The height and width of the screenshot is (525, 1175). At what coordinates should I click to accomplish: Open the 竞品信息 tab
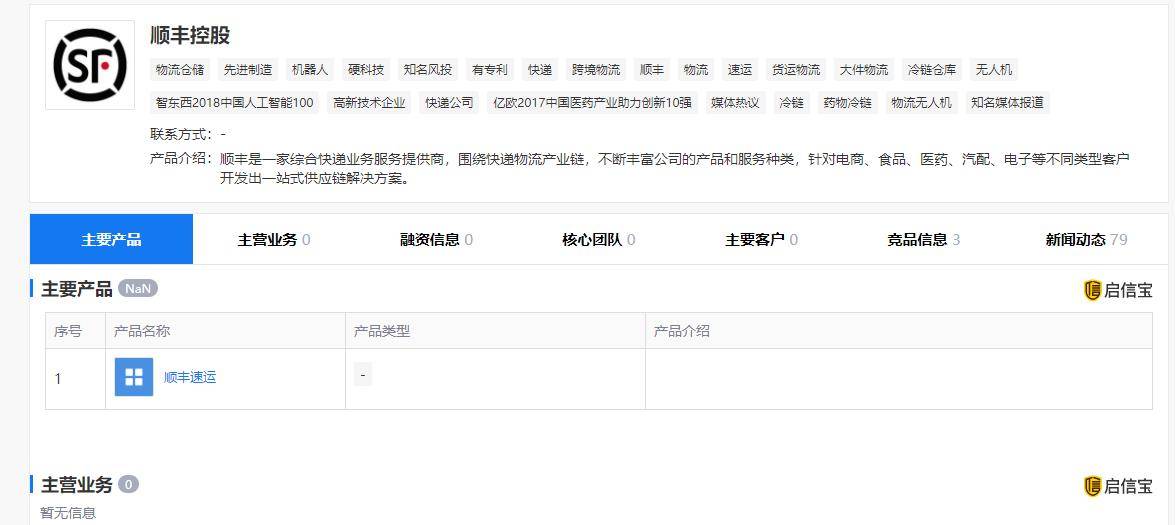click(x=924, y=240)
